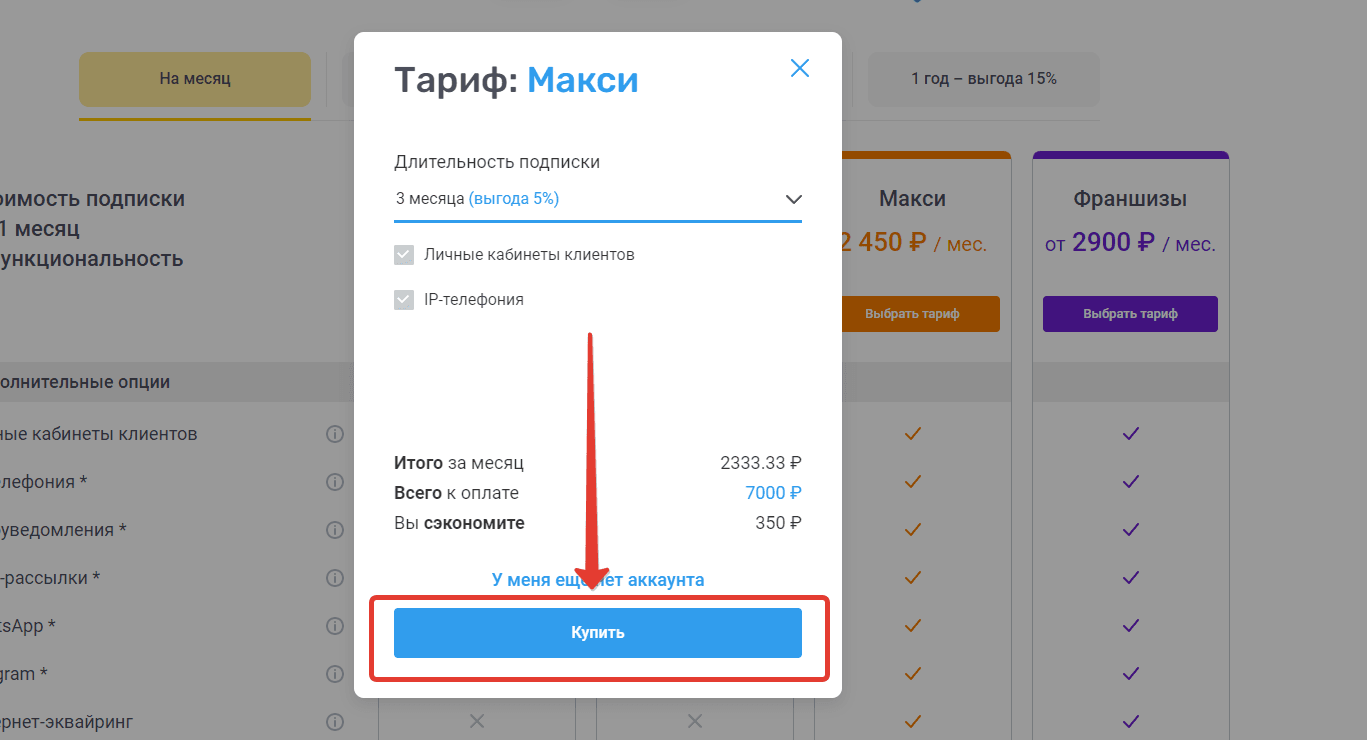This screenshot has height=740, width=1367.
Task: Click info icon beside телефония row
Action: [335, 482]
